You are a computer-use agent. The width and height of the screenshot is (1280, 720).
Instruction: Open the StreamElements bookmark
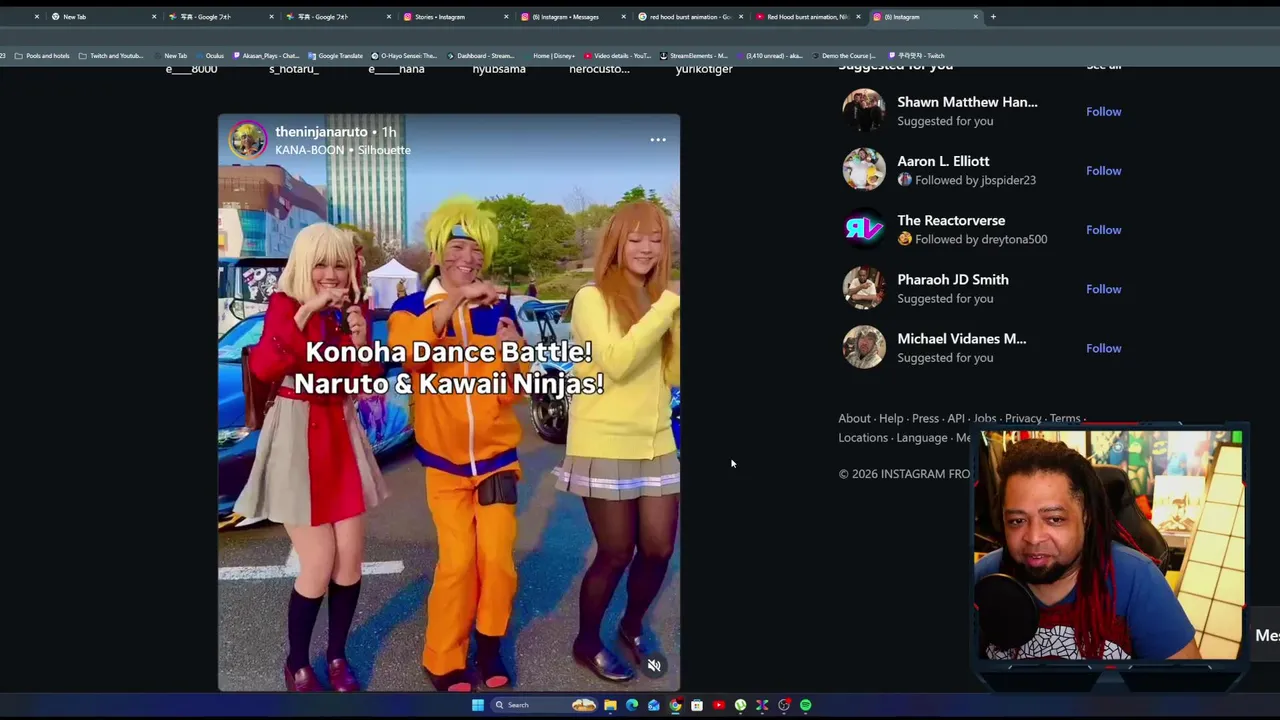pyautogui.click(x=694, y=56)
